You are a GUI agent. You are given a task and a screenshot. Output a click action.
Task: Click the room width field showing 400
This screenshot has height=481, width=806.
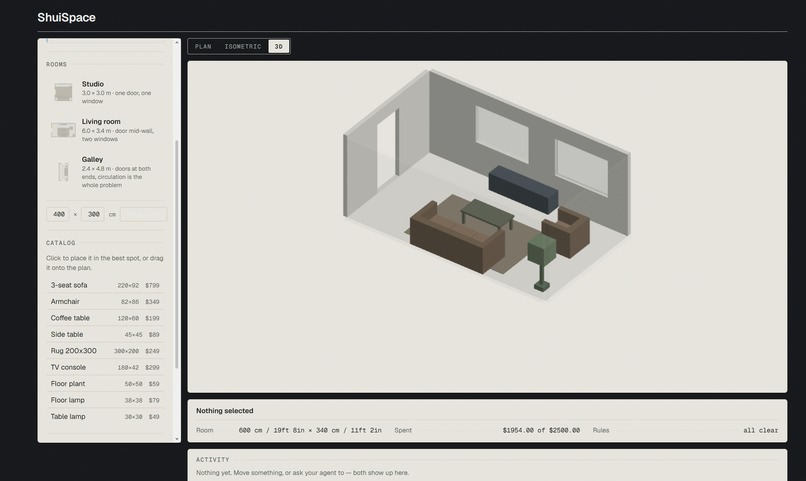58,214
